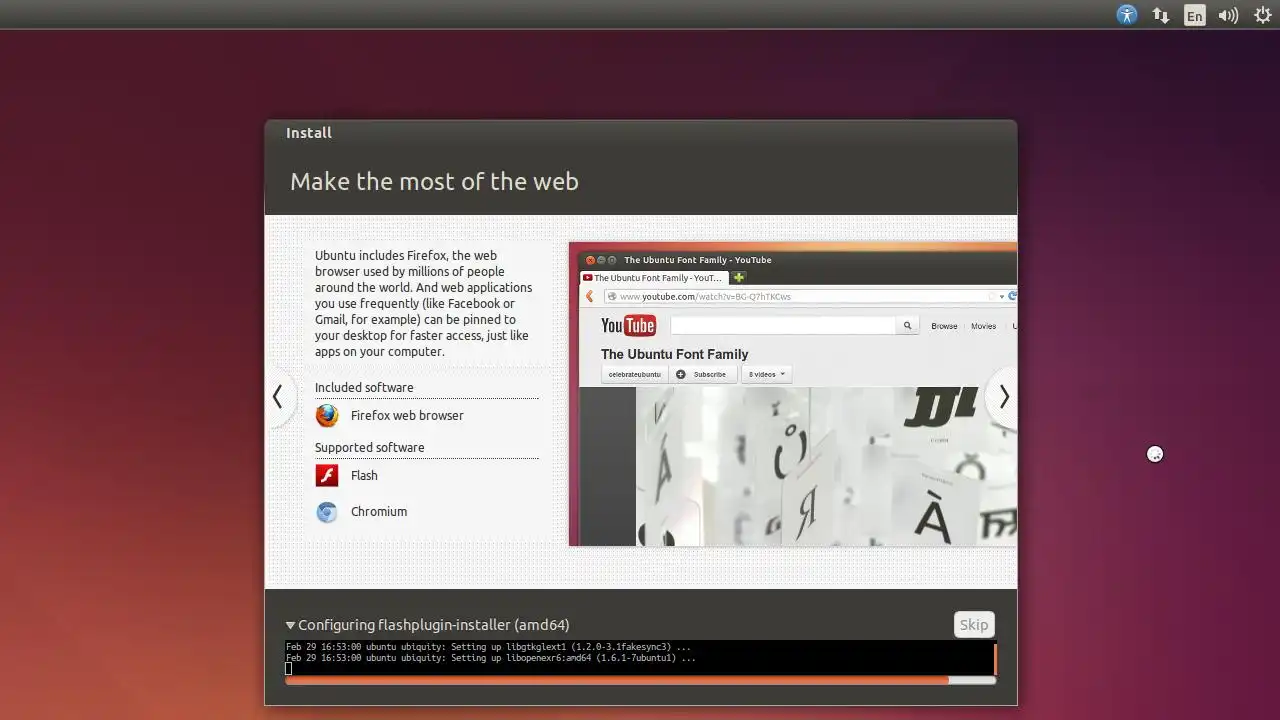Open the system gear menu
The width and height of the screenshot is (1280, 720).
(x=1263, y=15)
